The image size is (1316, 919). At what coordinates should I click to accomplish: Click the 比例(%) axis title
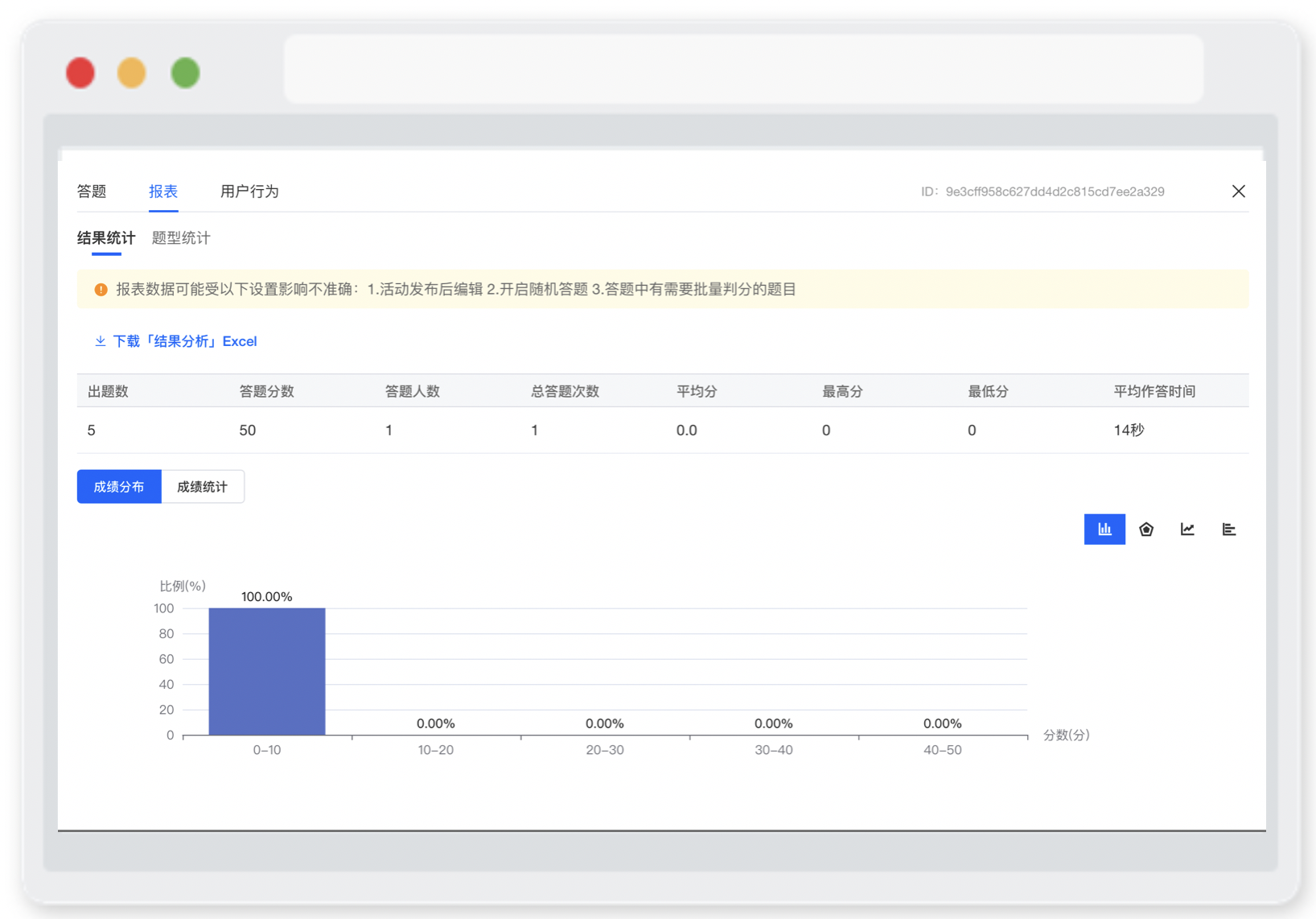click(183, 586)
